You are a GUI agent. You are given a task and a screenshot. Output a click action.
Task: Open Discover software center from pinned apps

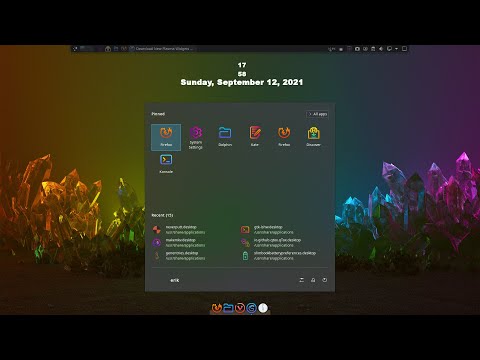click(313, 136)
